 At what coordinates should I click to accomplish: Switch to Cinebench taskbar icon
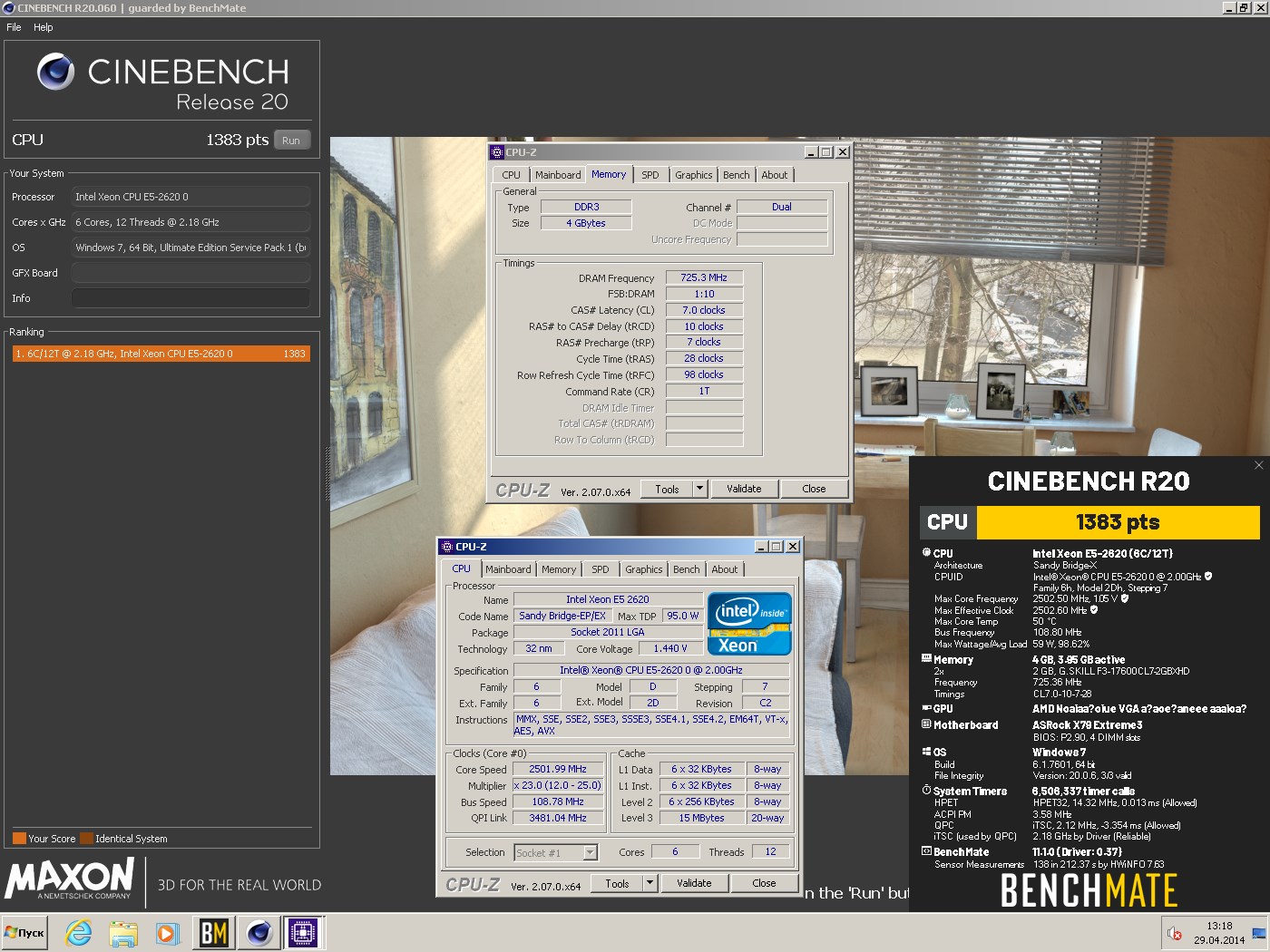click(x=259, y=933)
